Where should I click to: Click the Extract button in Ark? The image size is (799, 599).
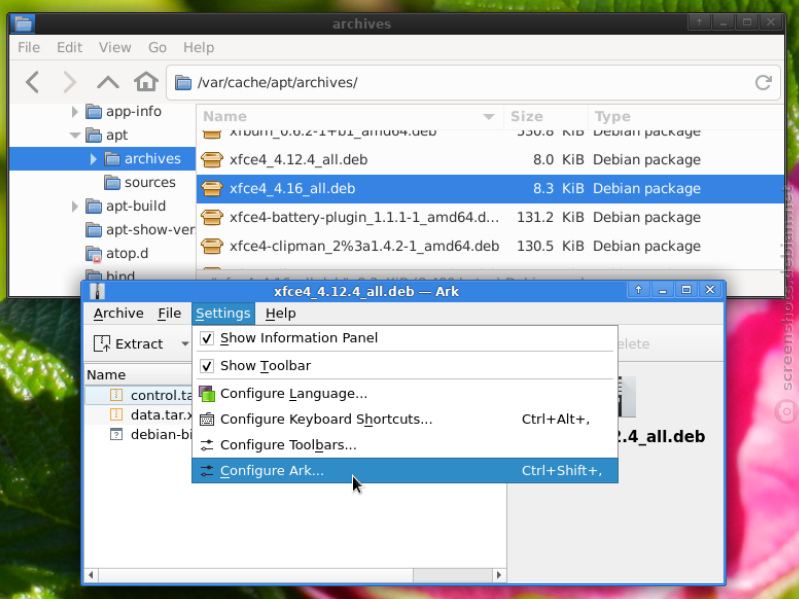[129, 344]
